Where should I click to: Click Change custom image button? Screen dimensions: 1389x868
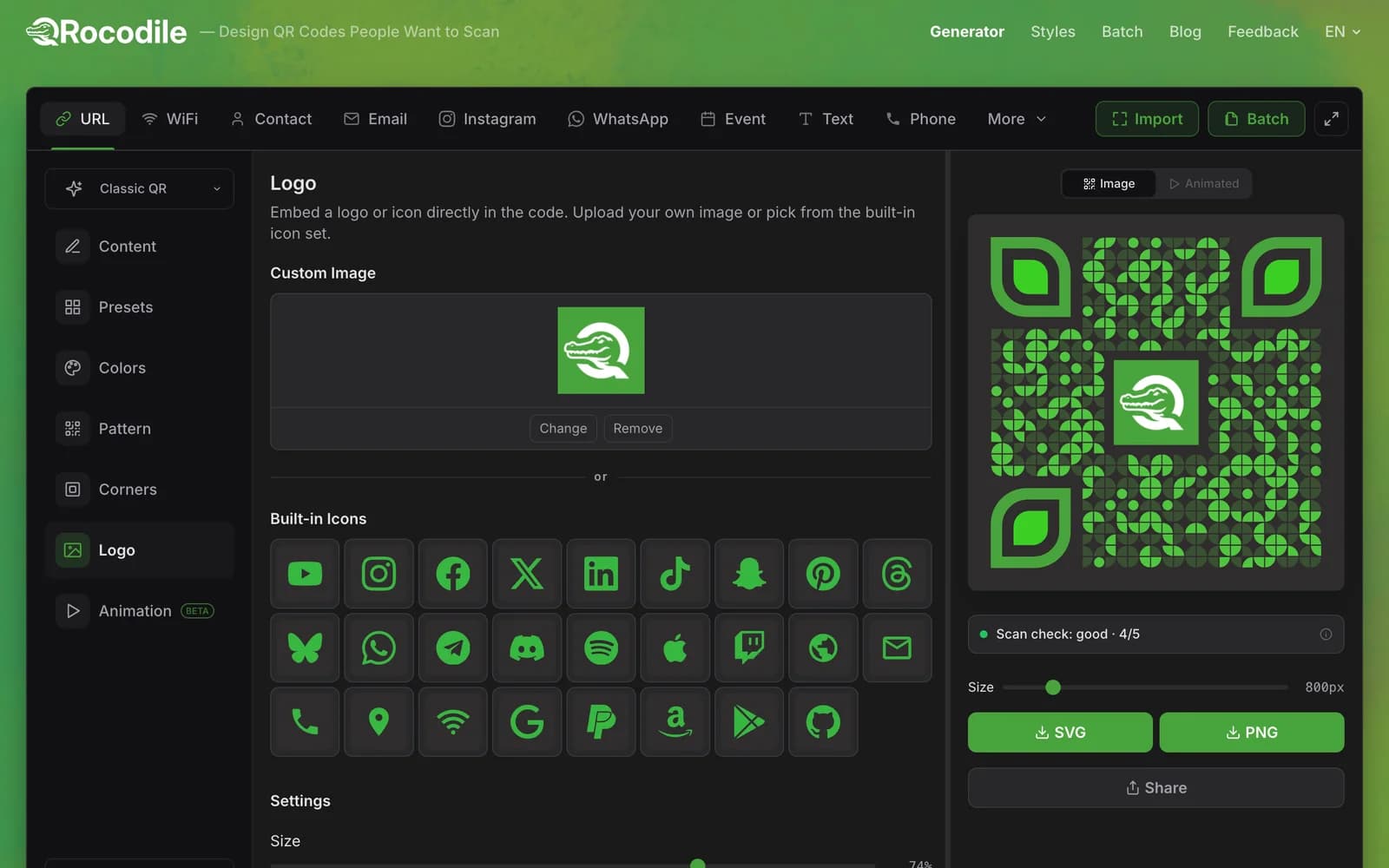(x=563, y=429)
